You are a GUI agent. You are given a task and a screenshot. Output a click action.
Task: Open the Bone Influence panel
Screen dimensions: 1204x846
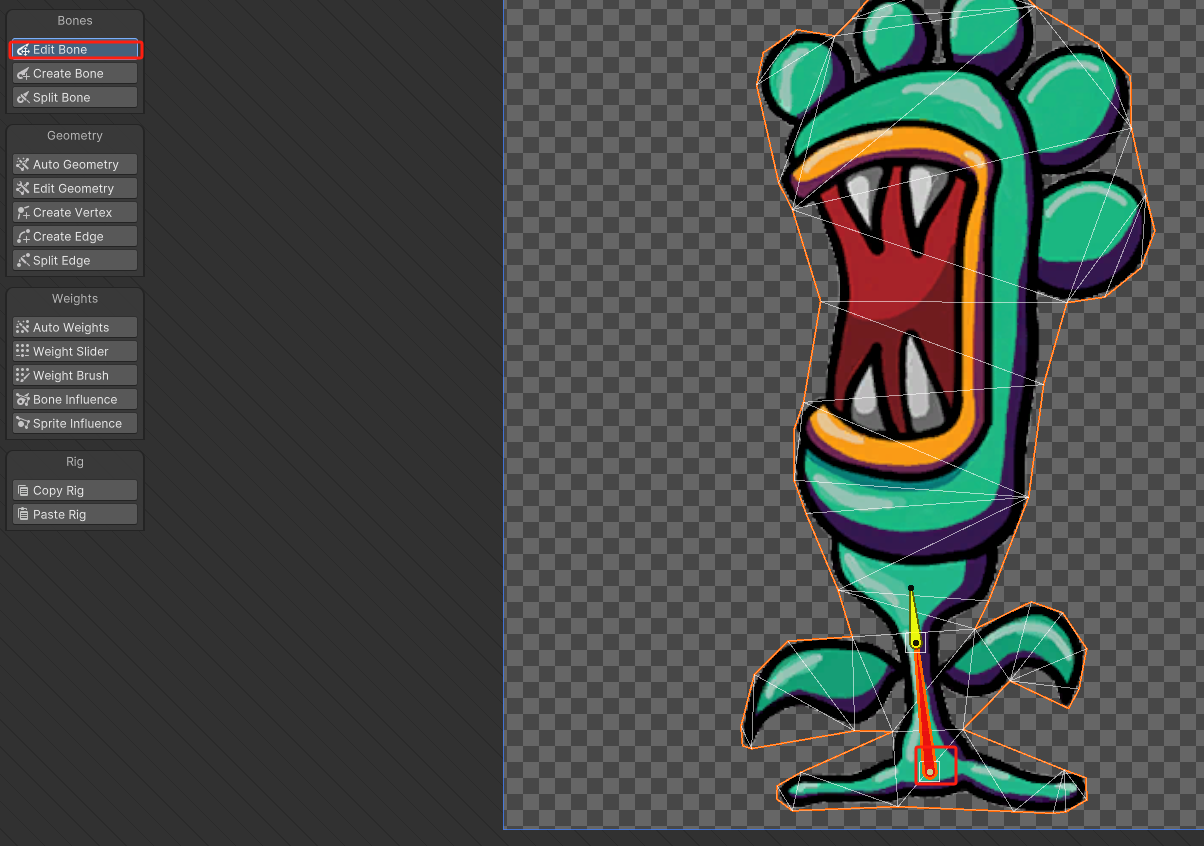tap(75, 399)
